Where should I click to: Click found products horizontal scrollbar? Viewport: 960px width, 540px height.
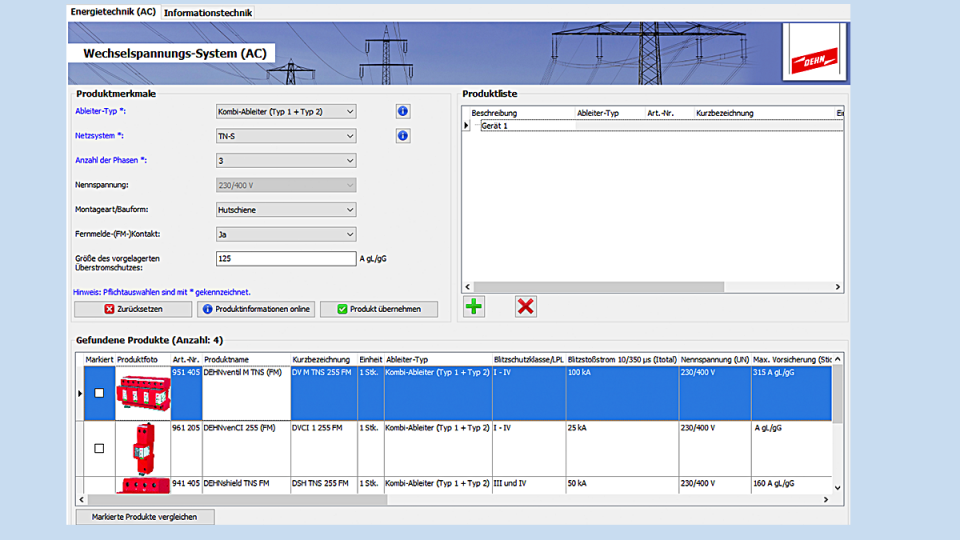click(238, 500)
